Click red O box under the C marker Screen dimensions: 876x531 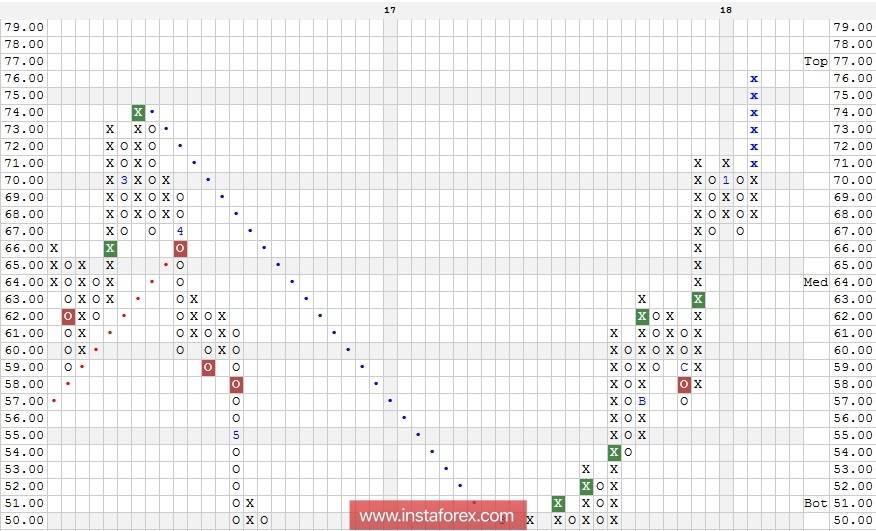click(x=684, y=385)
